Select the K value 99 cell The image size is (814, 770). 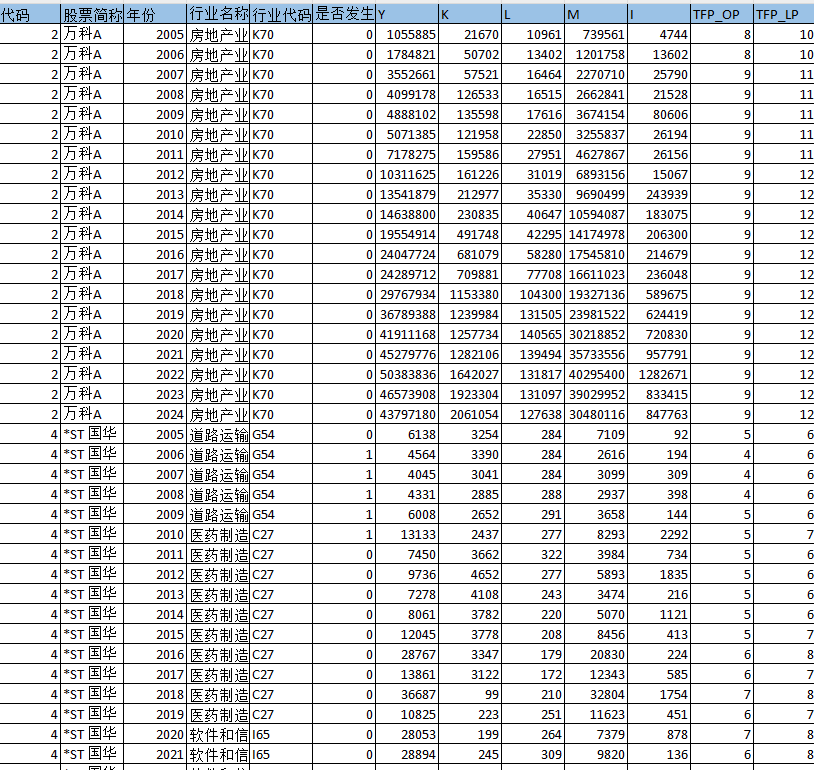[x=470, y=694]
